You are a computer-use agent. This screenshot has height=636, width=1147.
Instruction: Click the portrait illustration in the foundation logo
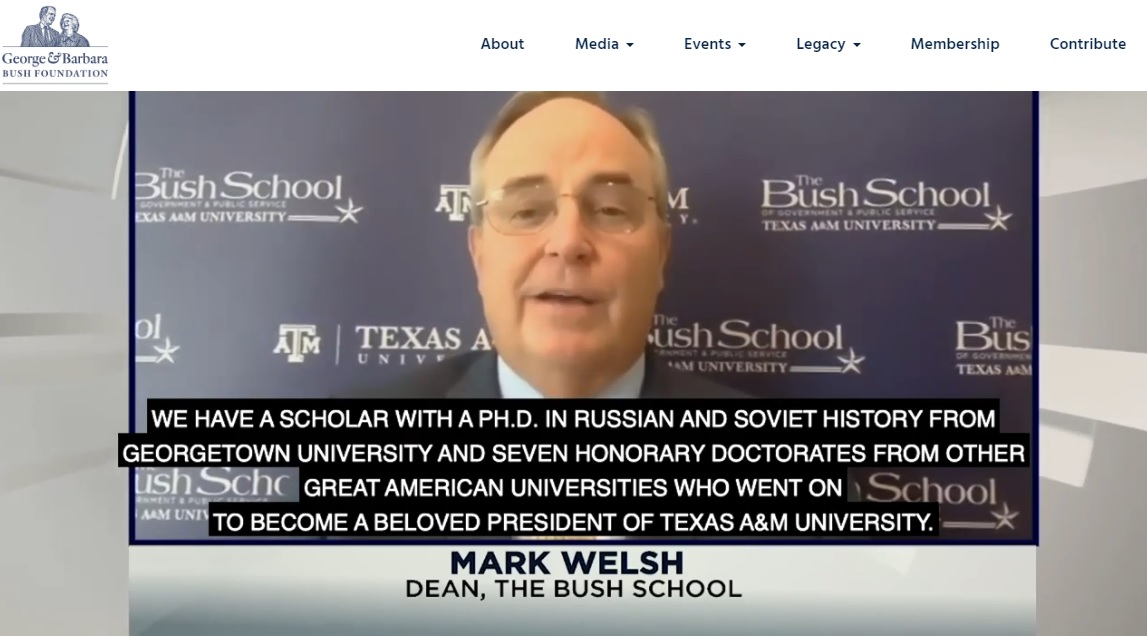(x=55, y=26)
